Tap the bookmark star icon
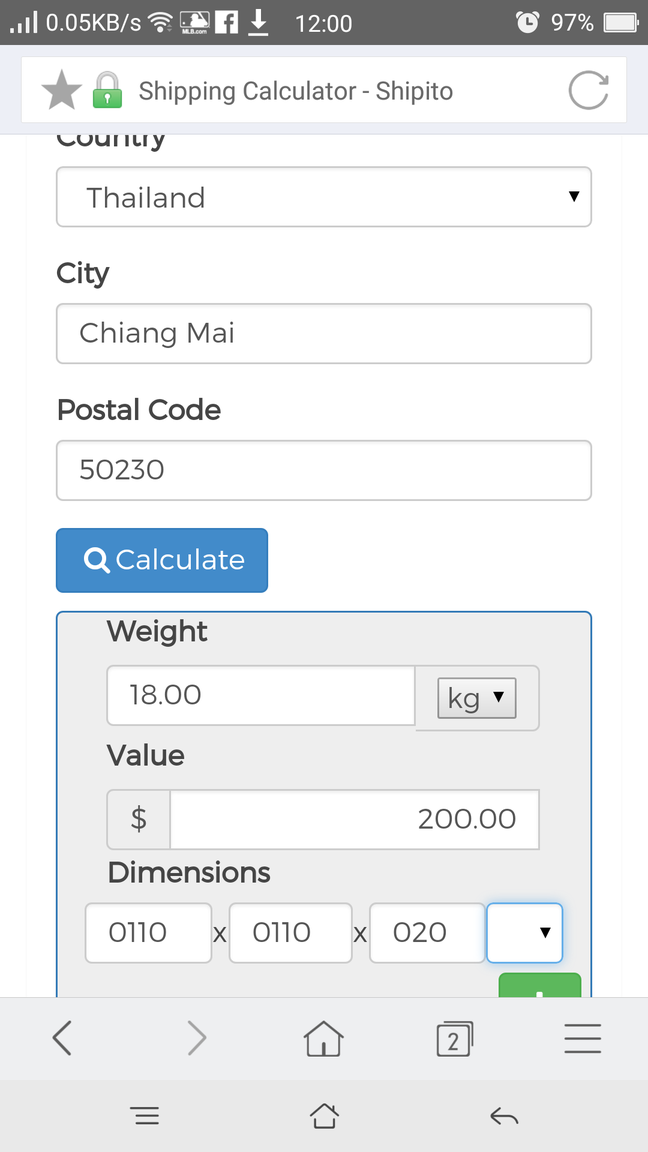This screenshot has width=648, height=1152. pyautogui.click(x=62, y=90)
